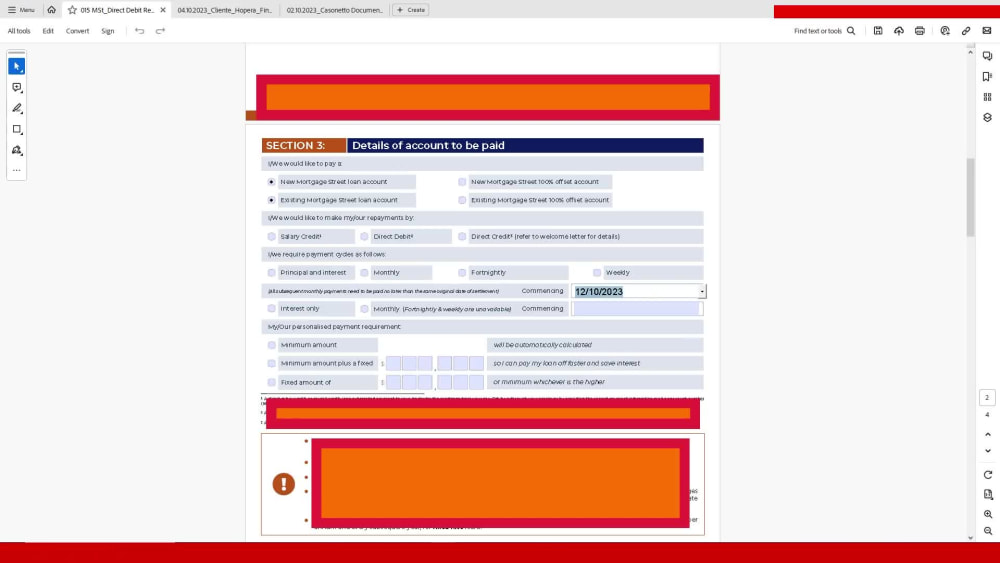
Task: Click the empty Interest only Commencing field
Action: tap(637, 309)
